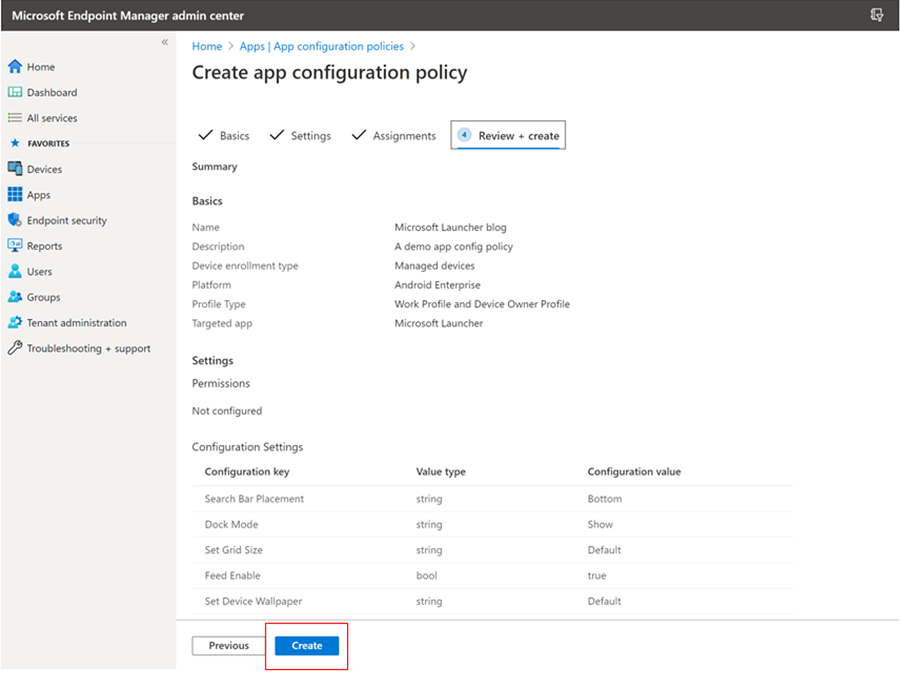
Task: Click the Endpoint security shield icon
Action: click(x=15, y=220)
